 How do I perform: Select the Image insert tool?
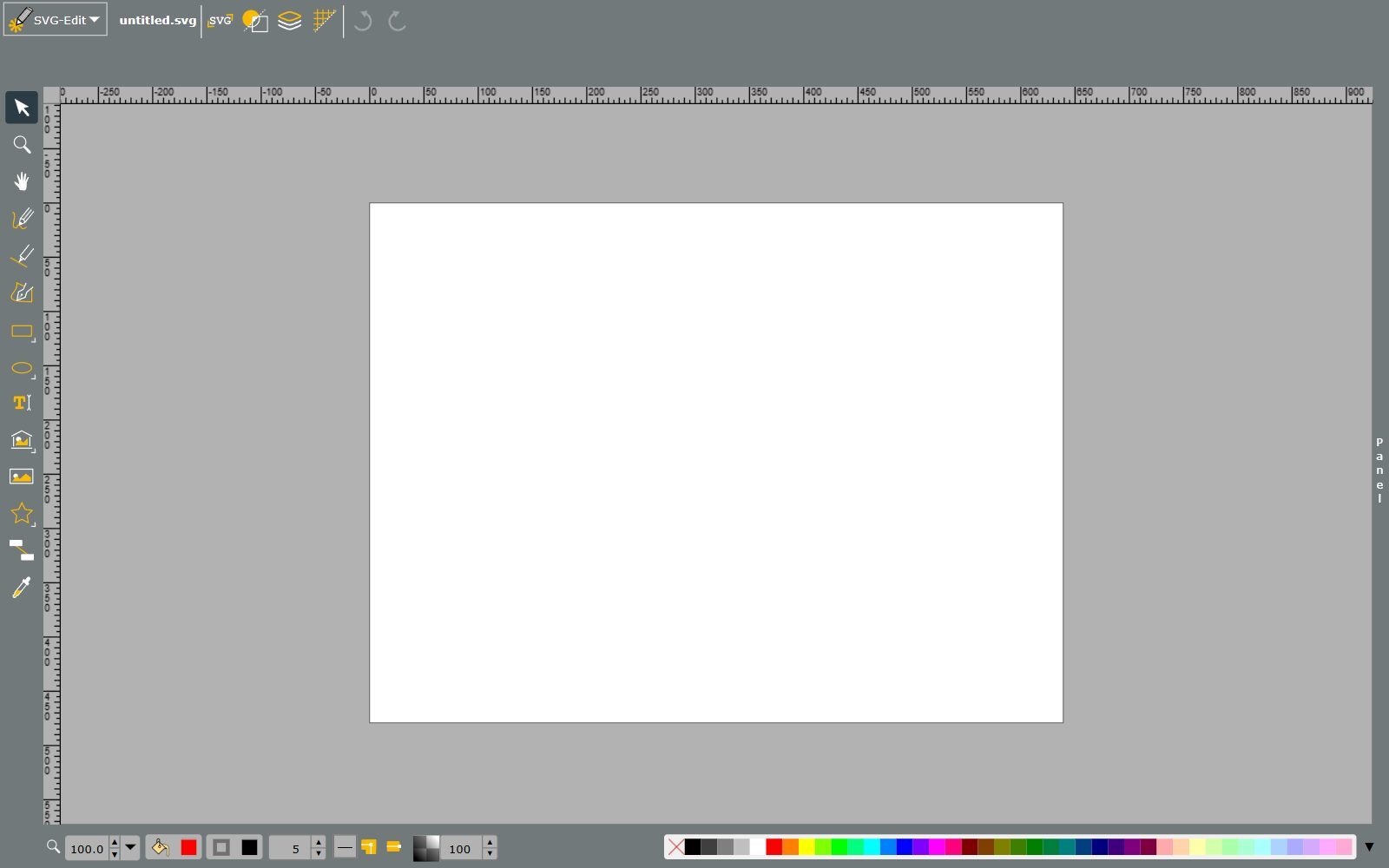point(22,477)
